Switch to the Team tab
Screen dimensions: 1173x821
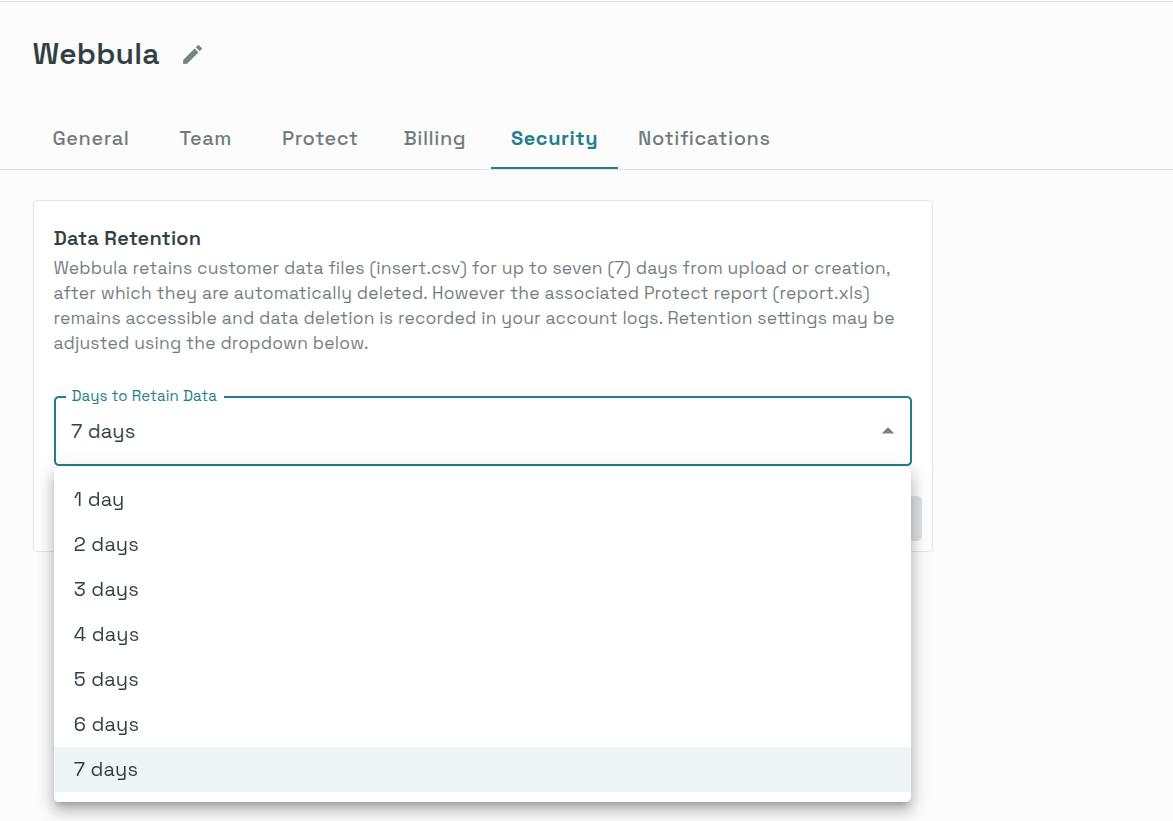click(205, 138)
